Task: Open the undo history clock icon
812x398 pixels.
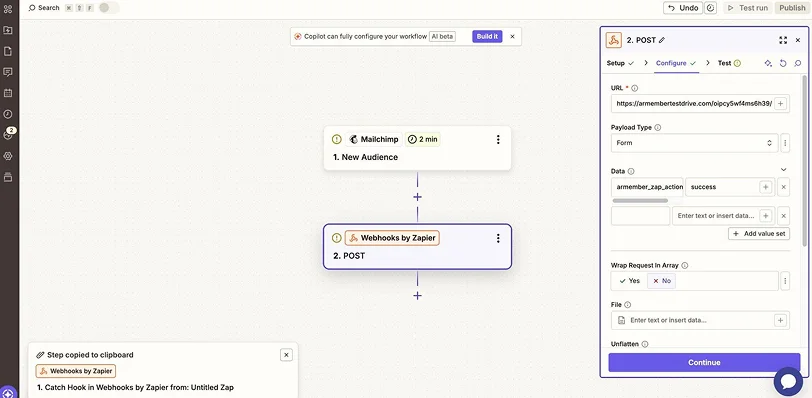Action: pyautogui.click(x=710, y=8)
